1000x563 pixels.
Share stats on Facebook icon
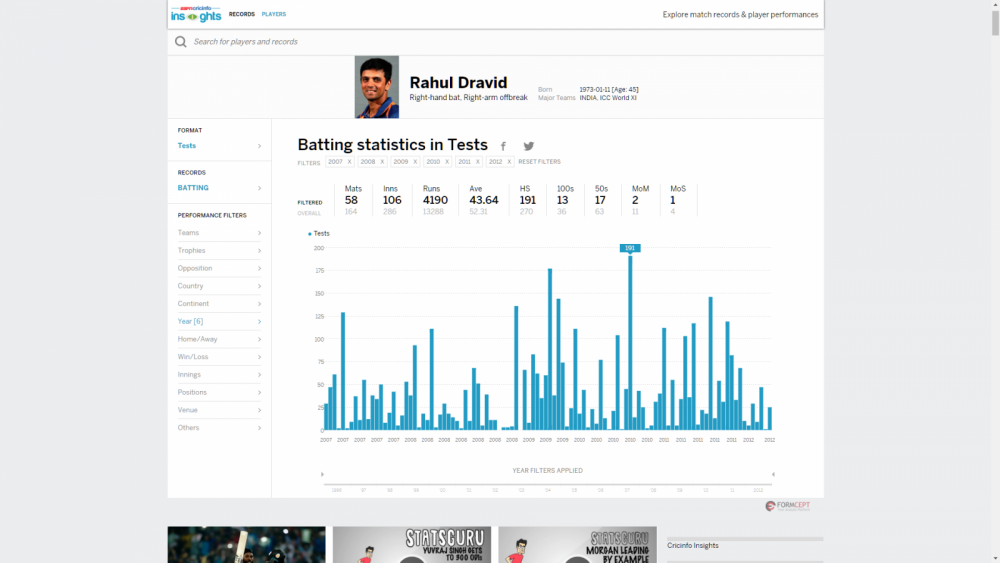(503, 147)
